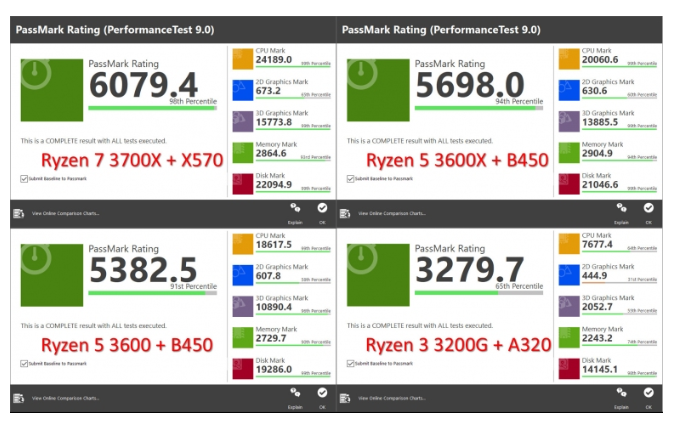Screen dimensions: 674x422
Task: Toggle Submit Baseline checkbox in Ryzen 3 3200G panel
Action: [350, 364]
